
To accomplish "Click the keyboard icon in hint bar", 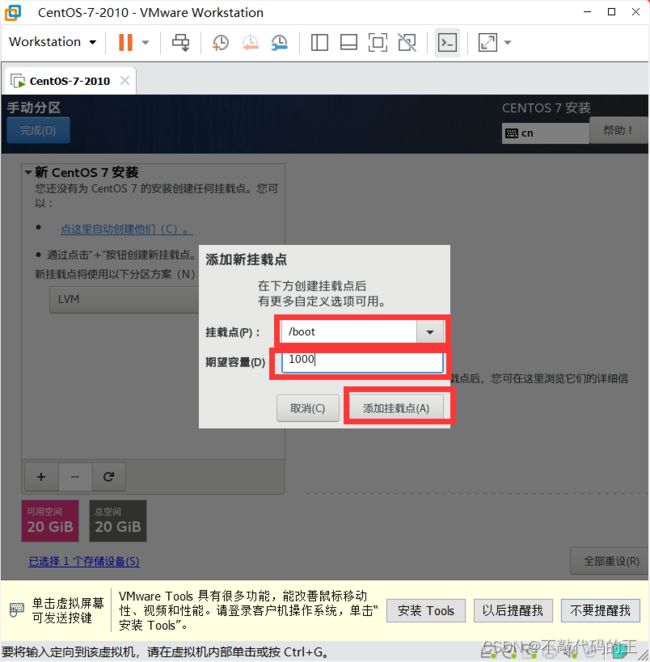I will pyautogui.click(x=17, y=610).
